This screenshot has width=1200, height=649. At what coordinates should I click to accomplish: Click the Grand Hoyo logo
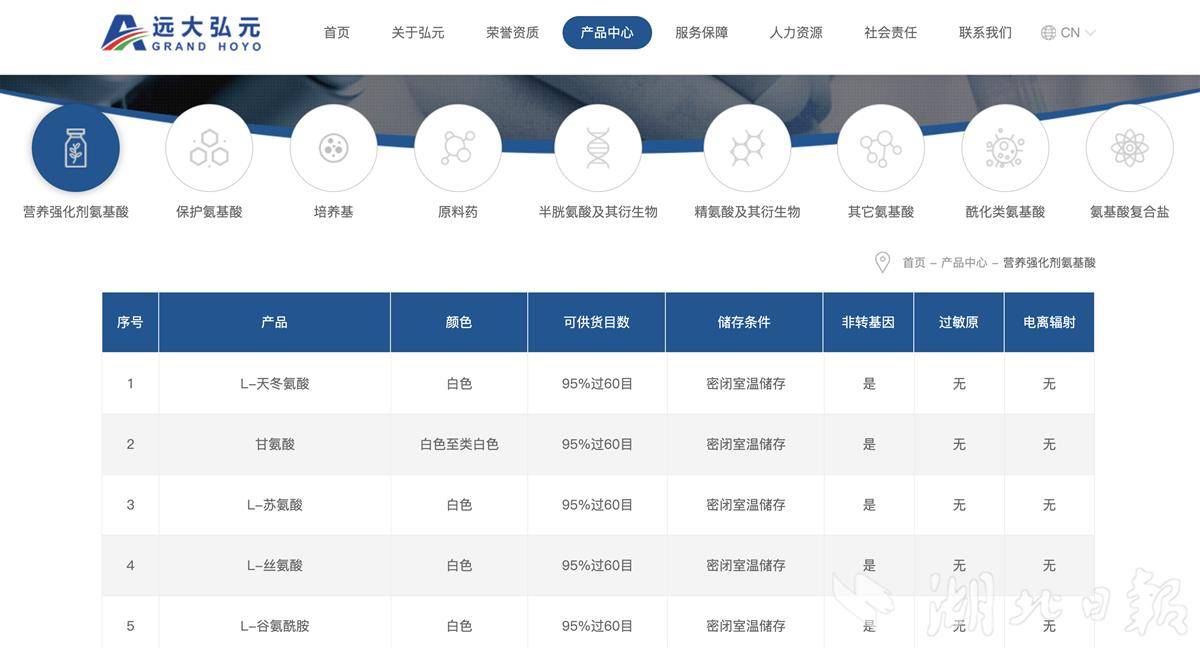tap(181, 33)
